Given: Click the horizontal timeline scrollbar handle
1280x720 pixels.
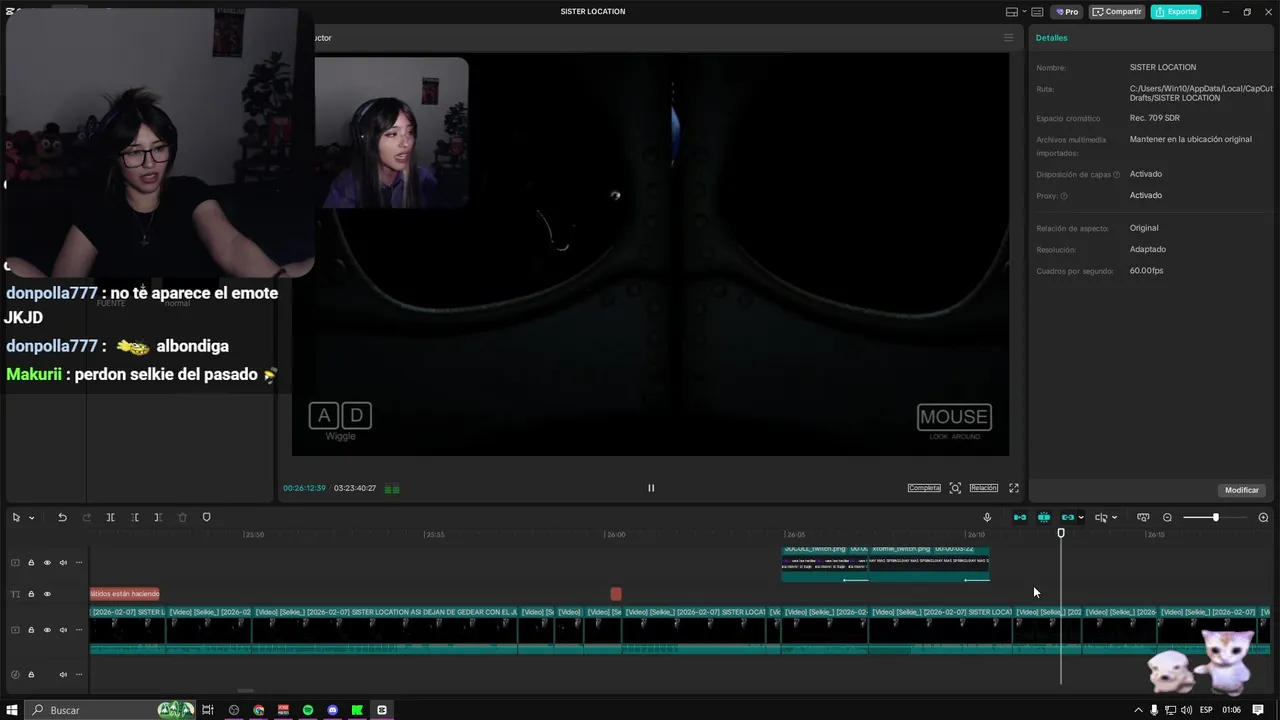Looking at the screenshot, I should coord(245,690).
